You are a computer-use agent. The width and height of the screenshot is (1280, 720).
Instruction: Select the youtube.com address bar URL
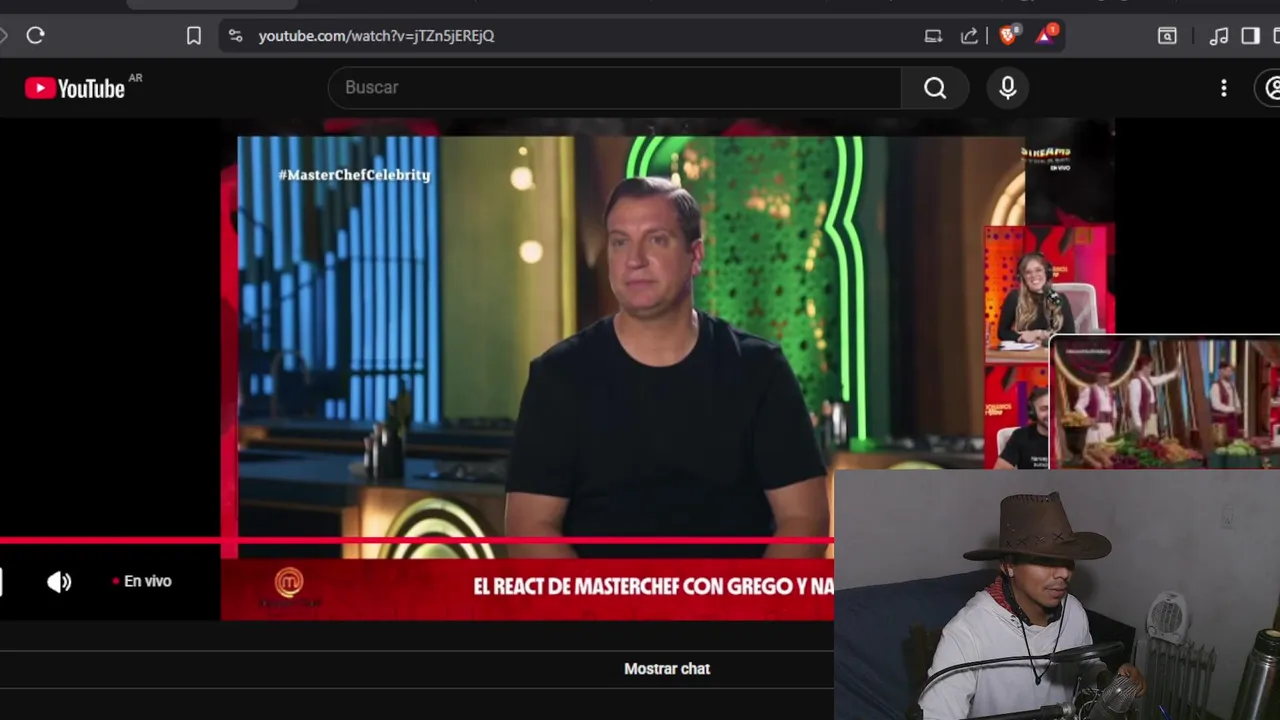coord(376,36)
